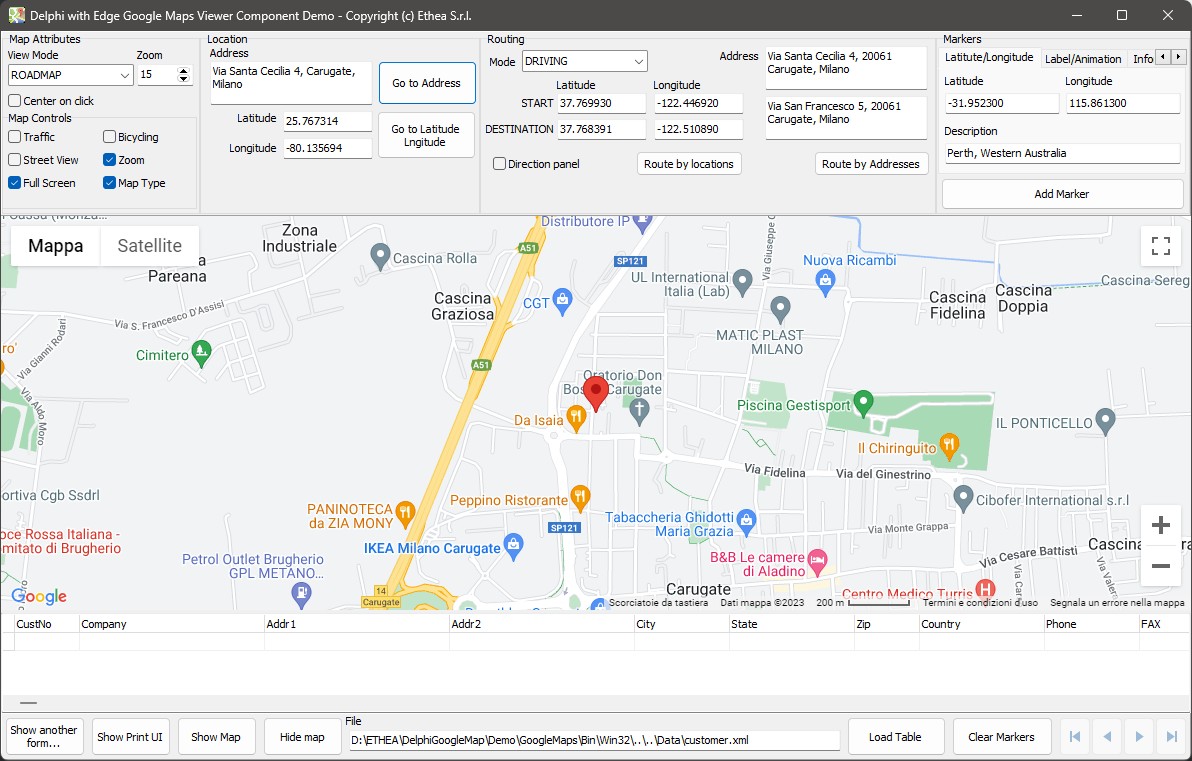The height and width of the screenshot is (761, 1192).
Task: Click Go to Latitude Lngitude button
Action: click(x=426, y=135)
